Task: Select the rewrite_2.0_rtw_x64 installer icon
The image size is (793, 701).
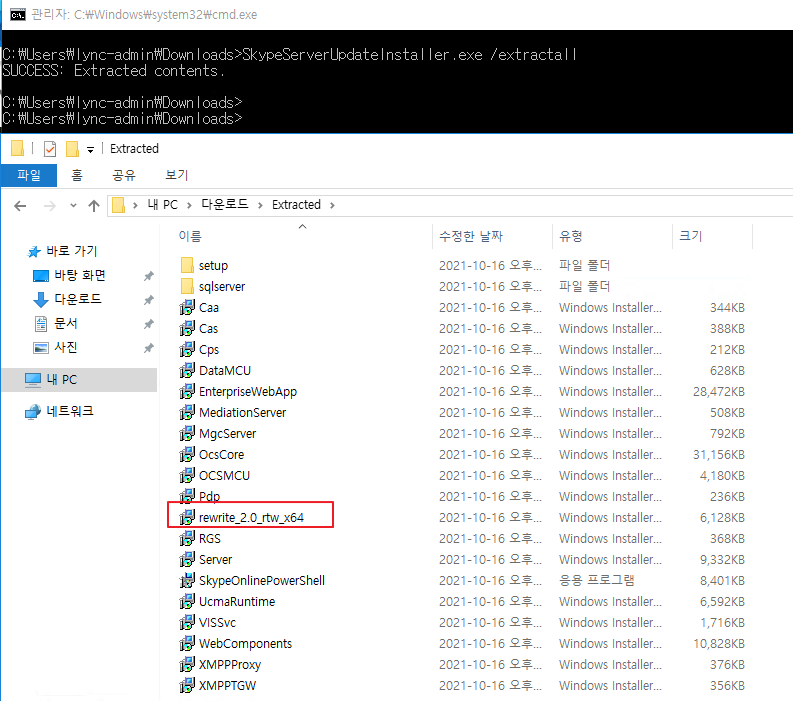Action: 187,517
